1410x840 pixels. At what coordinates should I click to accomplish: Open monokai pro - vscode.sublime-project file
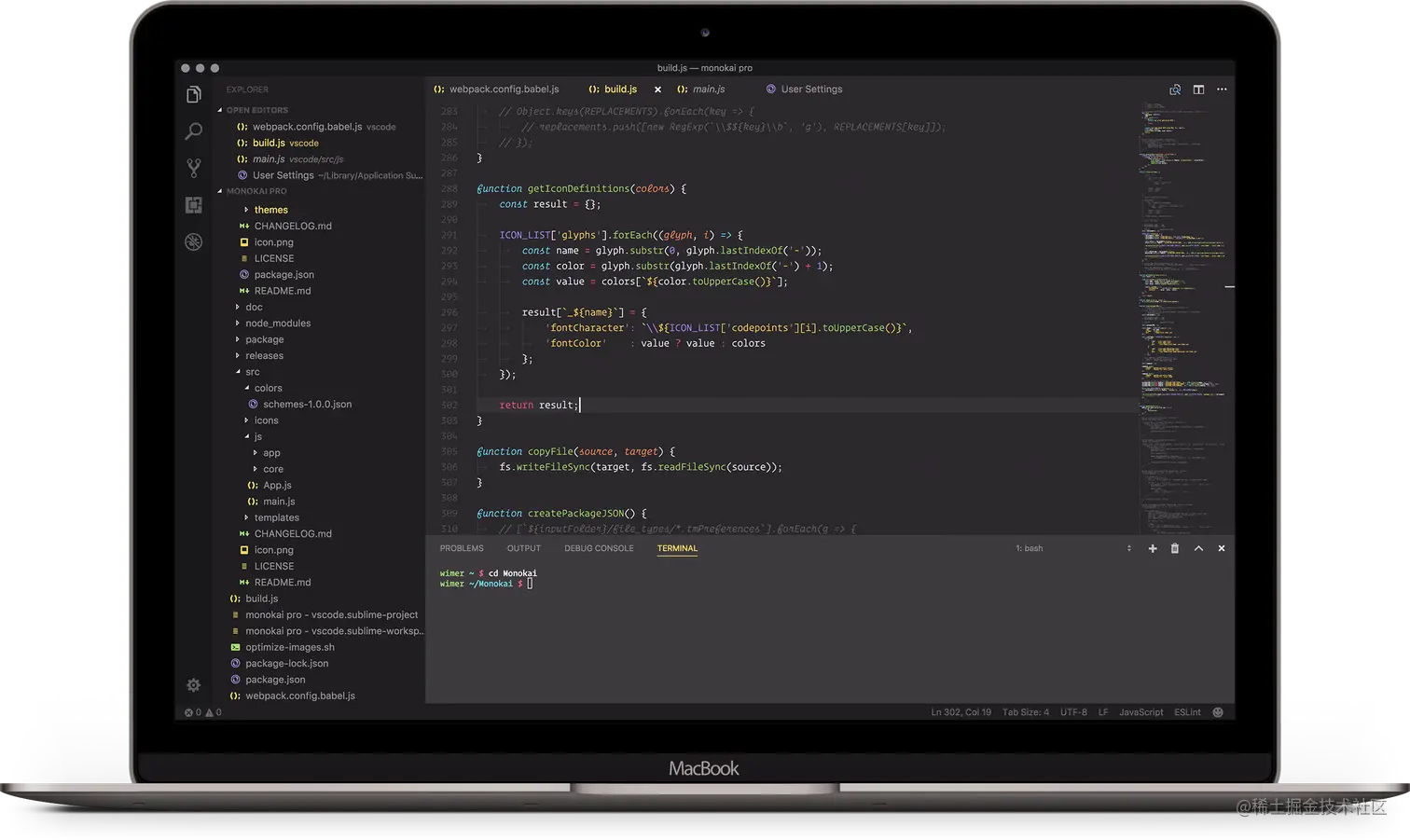tap(331, 615)
